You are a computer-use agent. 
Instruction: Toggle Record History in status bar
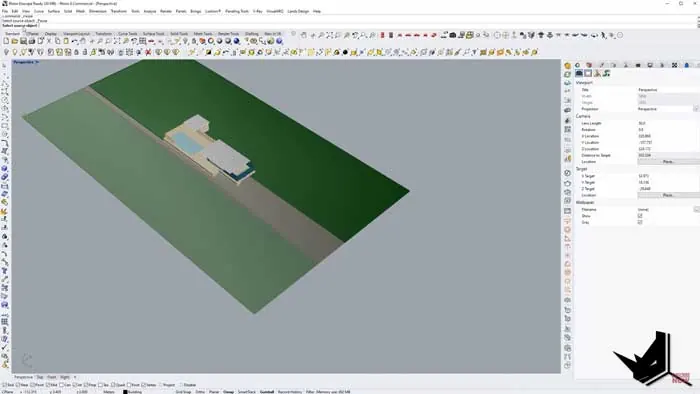tap(290, 392)
